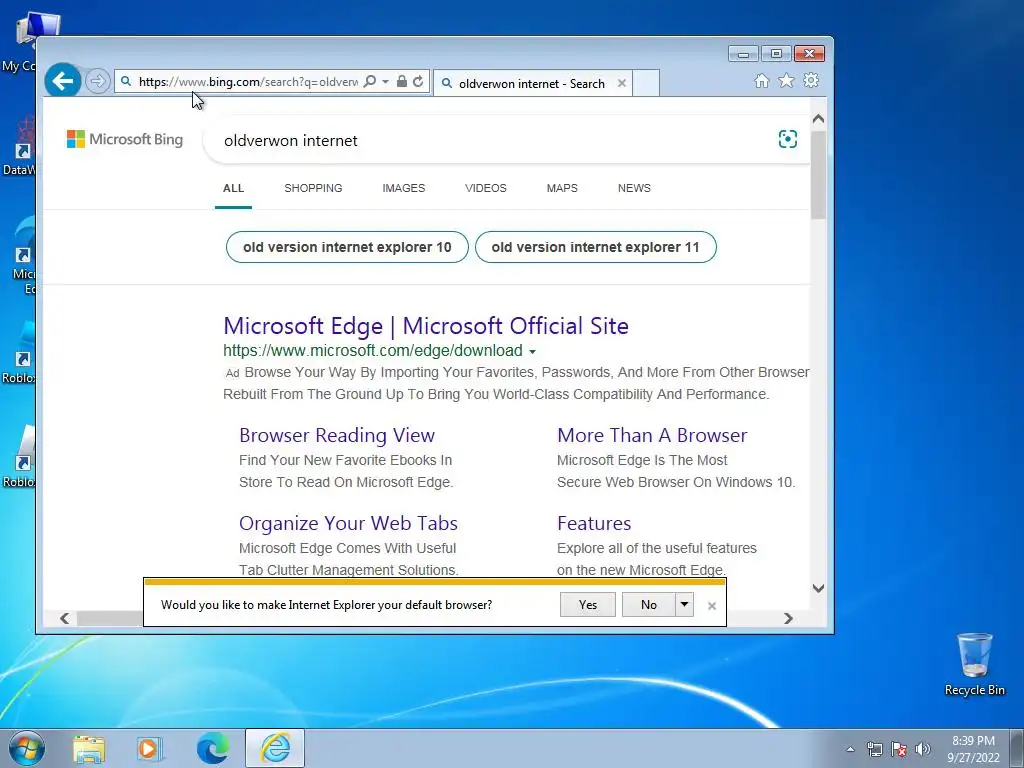1024x768 pixels.
Task: Go back with the blue back arrow
Action: click(63, 81)
